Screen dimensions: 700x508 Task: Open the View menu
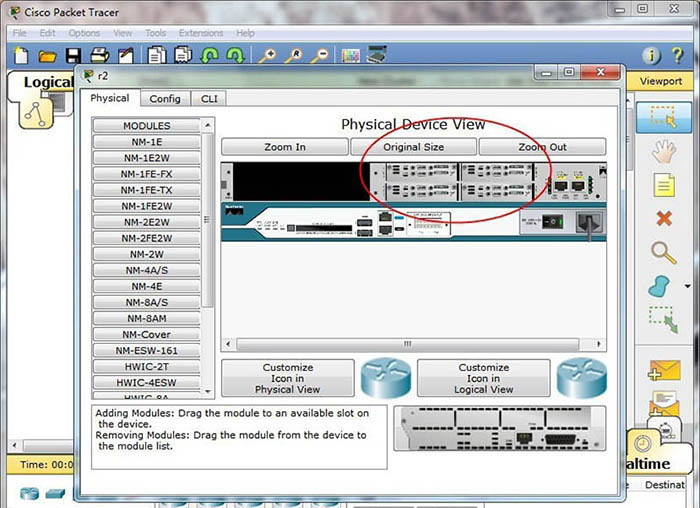pyautogui.click(x=122, y=33)
